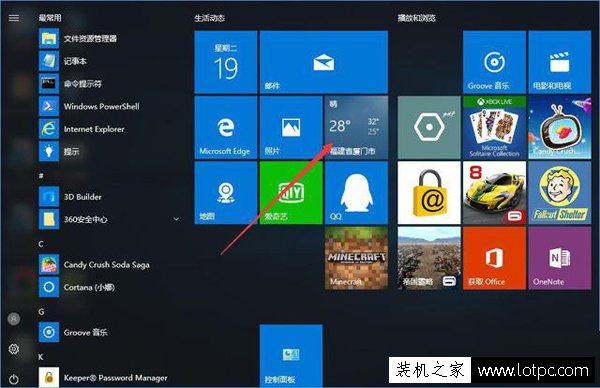The image size is (600, 388).
Task: Open the hamburger menu at top left
Action: [x=14, y=18]
